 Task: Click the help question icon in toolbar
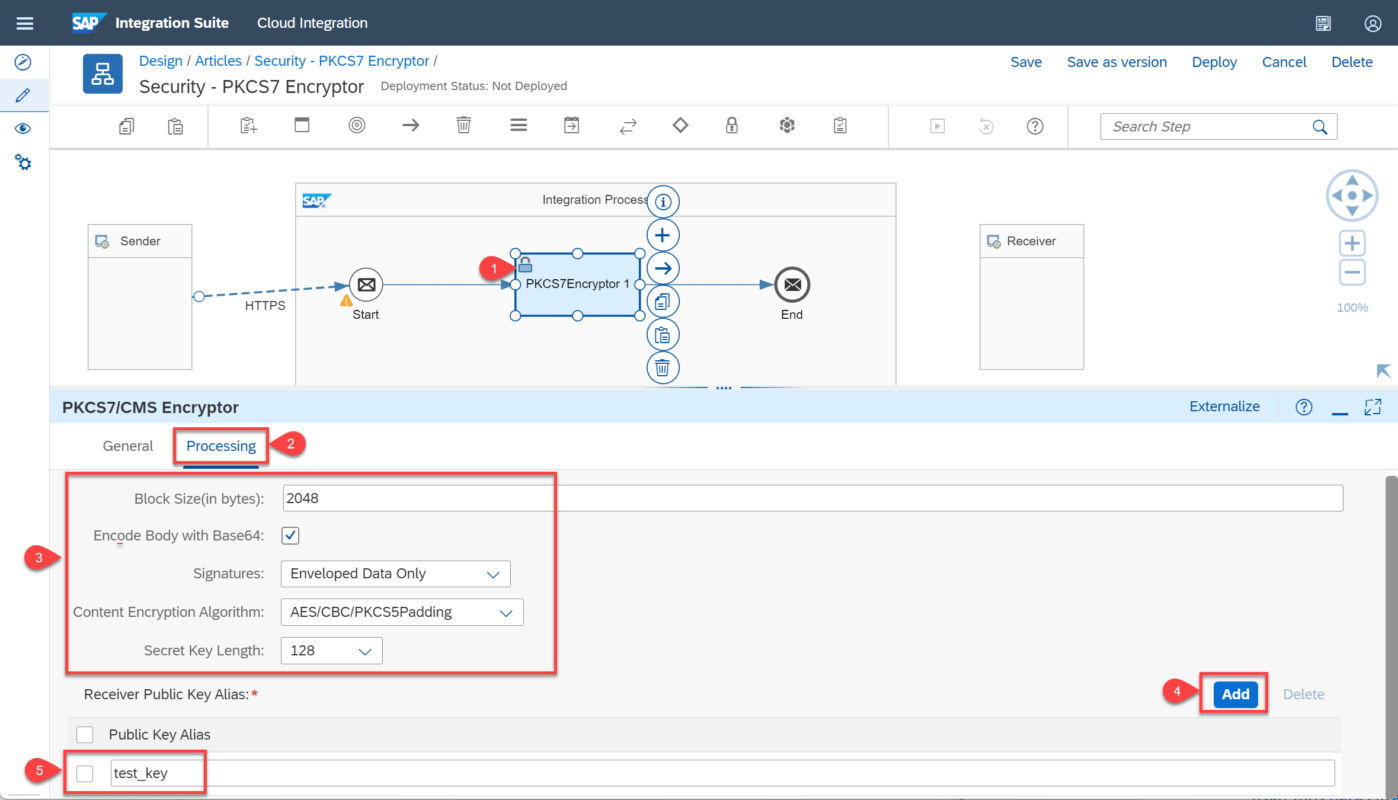pos(1036,126)
